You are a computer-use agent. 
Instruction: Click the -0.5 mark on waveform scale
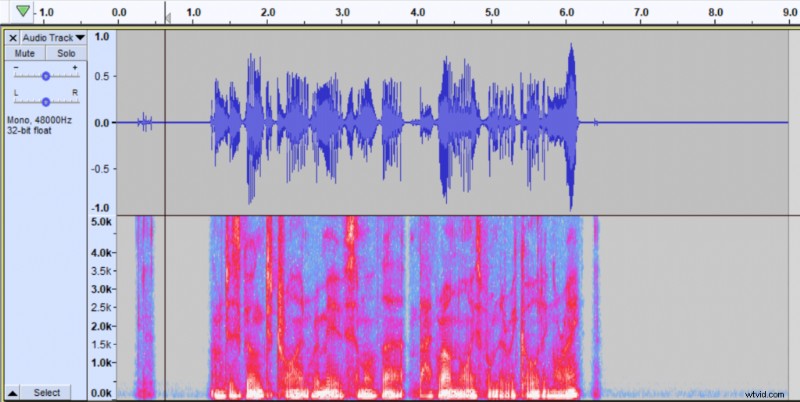click(x=101, y=169)
